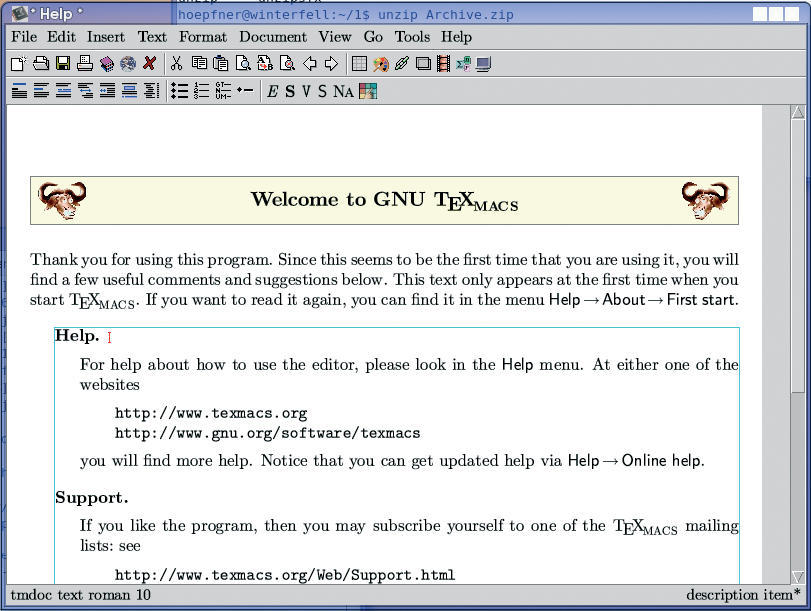This screenshot has width=811, height=611.
Task: Click the copy icon in the toolbar
Action: tap(199, 64)
